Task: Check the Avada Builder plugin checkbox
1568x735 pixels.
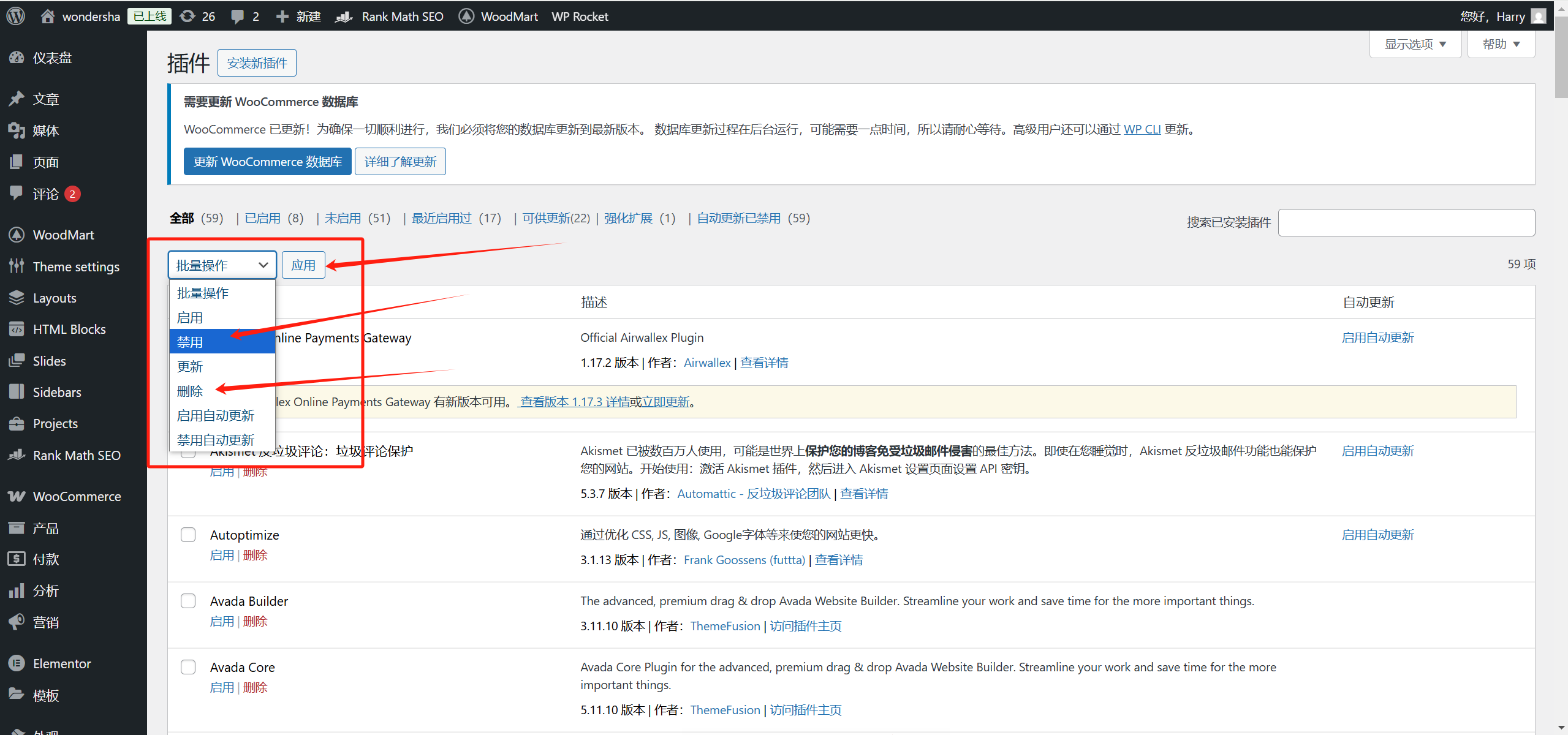Action: (x=188, y=601)
